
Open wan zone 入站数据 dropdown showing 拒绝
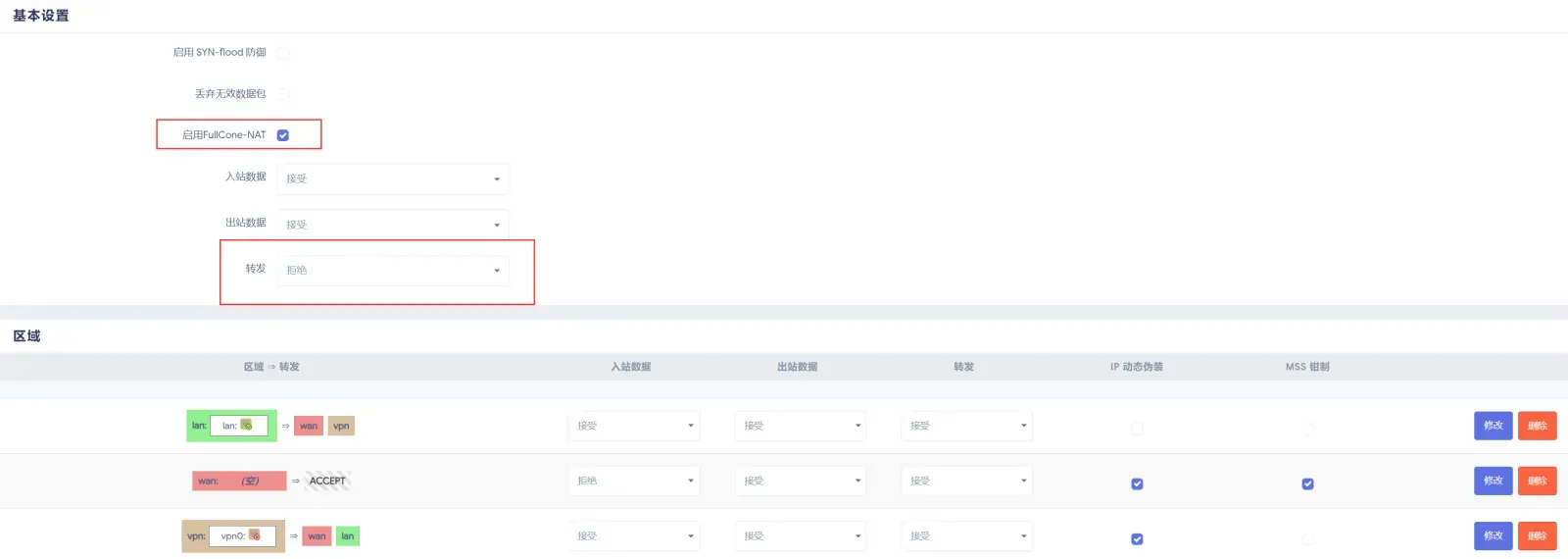click(634, 481)
